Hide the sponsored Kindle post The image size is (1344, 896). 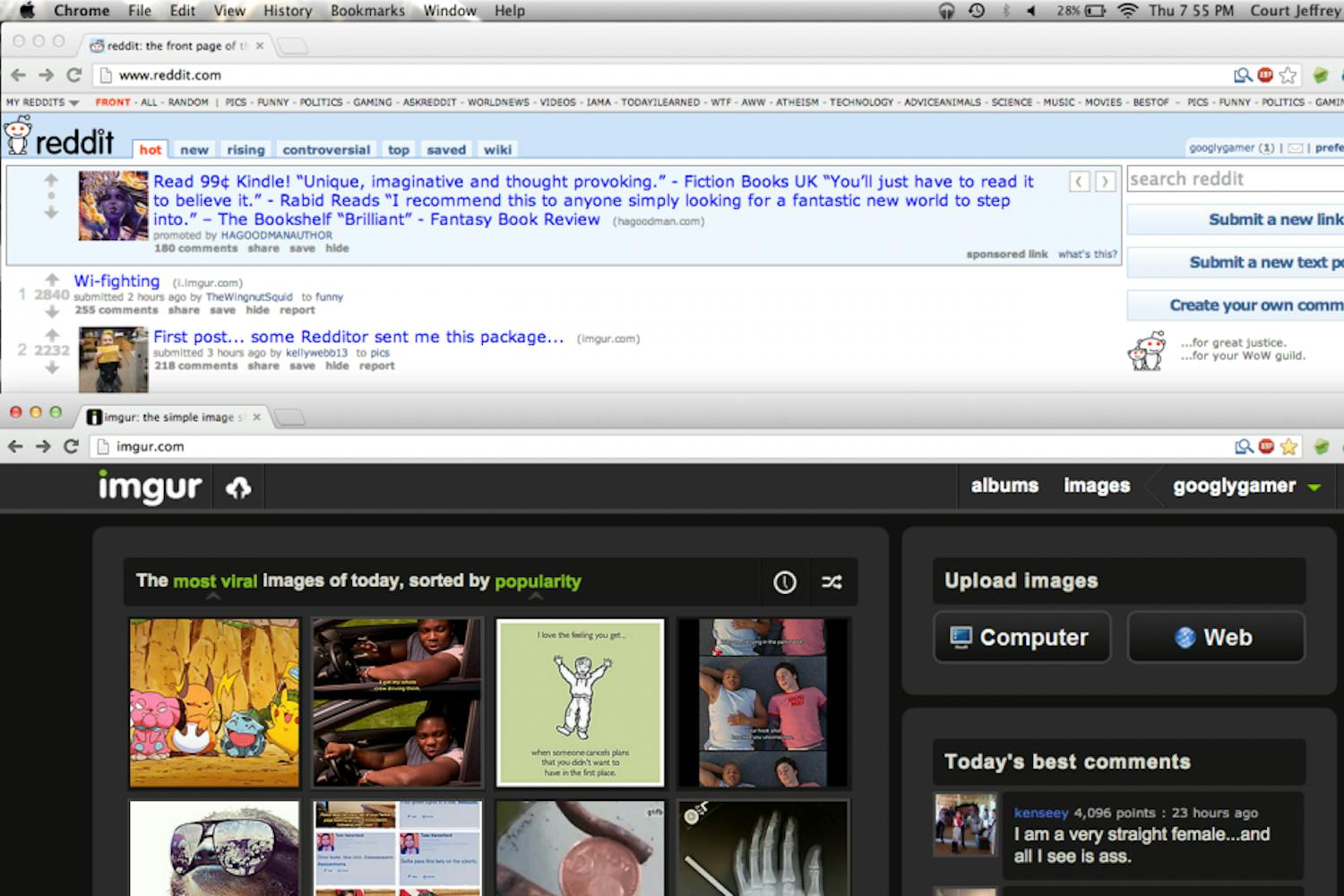(x=339, y=248)
